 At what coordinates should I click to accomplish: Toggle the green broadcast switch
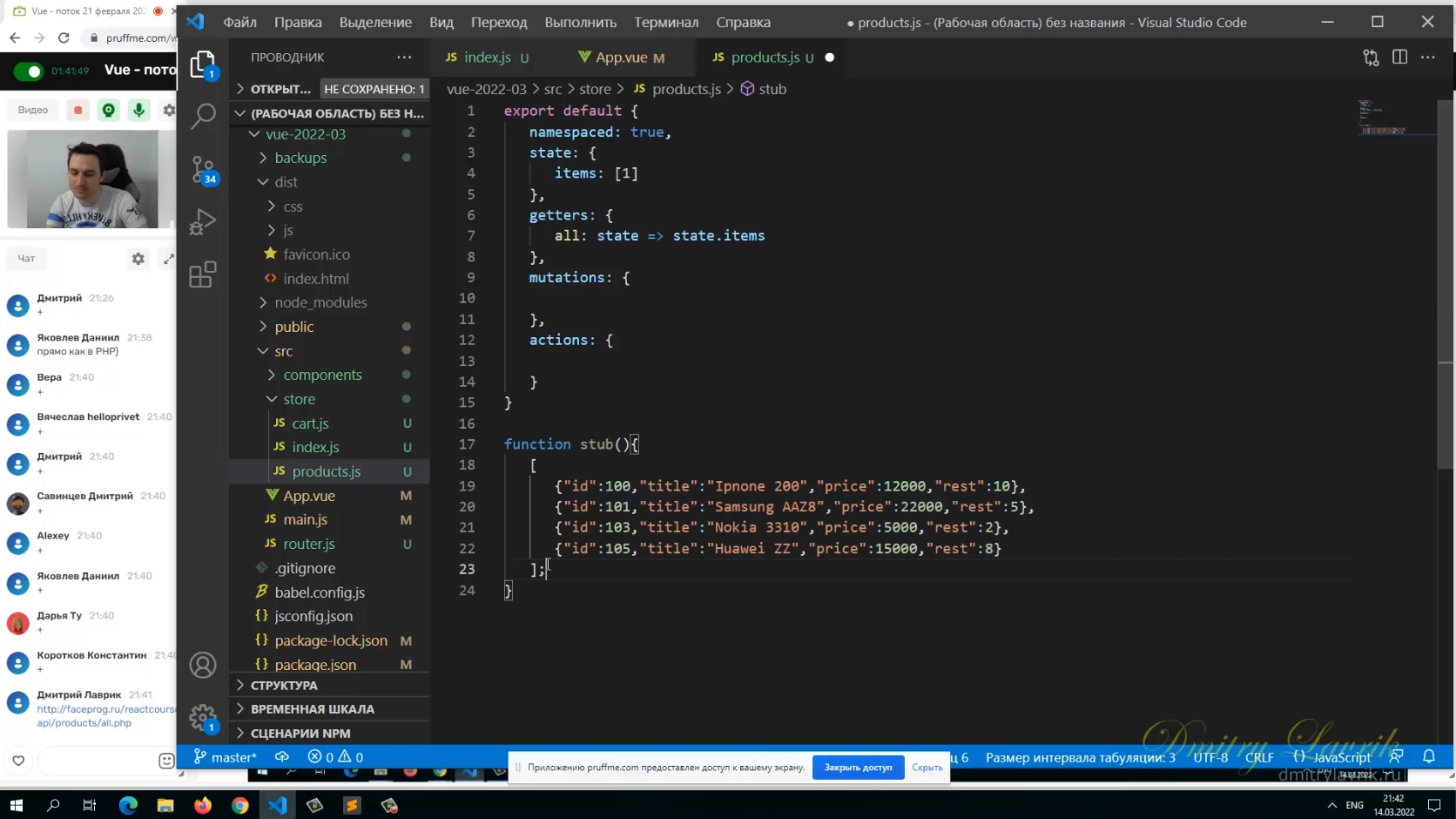pos(29,71)
